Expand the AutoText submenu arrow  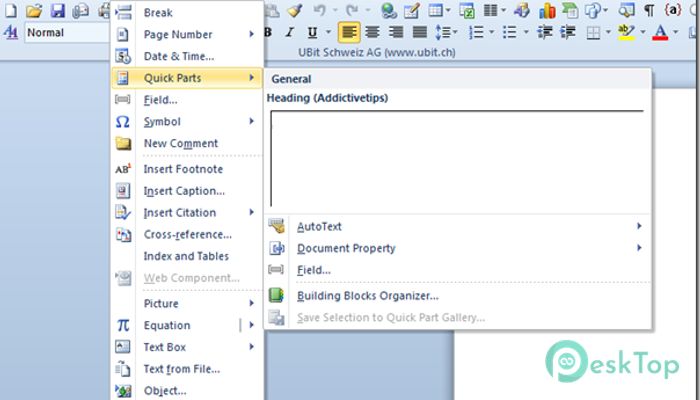click(639, 226)
